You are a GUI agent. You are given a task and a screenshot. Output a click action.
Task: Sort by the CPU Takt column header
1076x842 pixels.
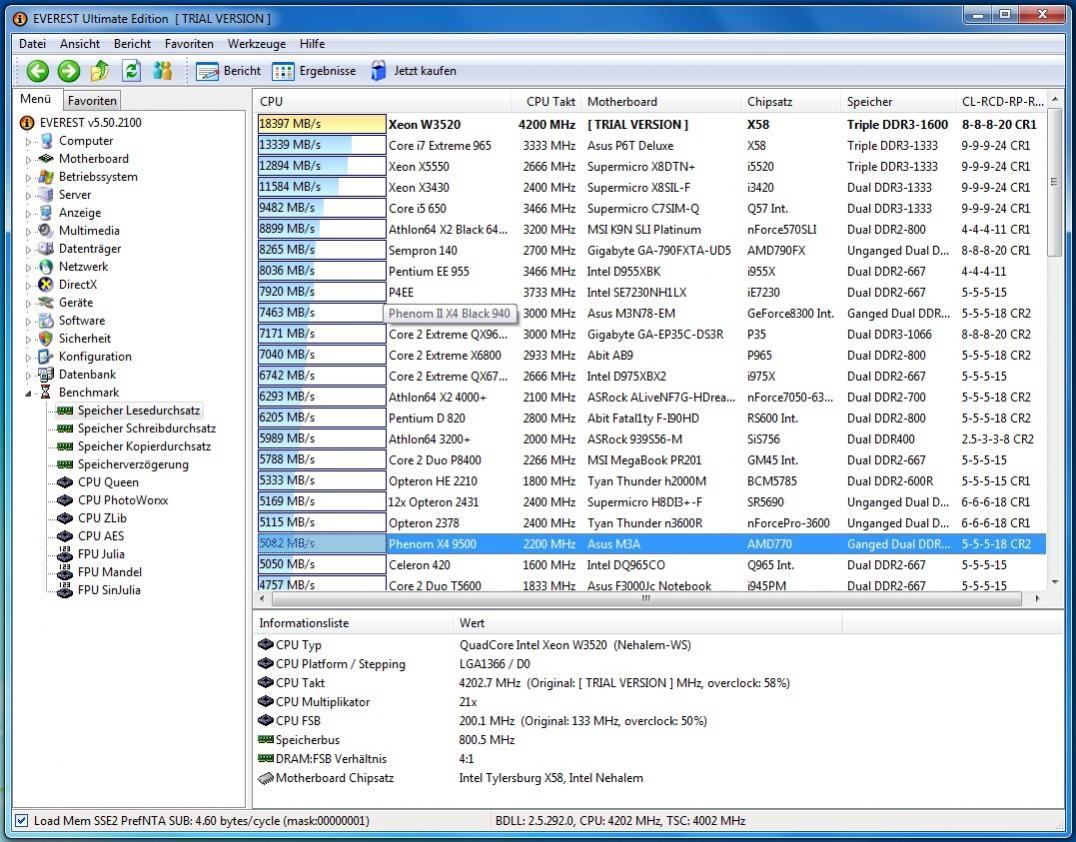click(546, 102)
